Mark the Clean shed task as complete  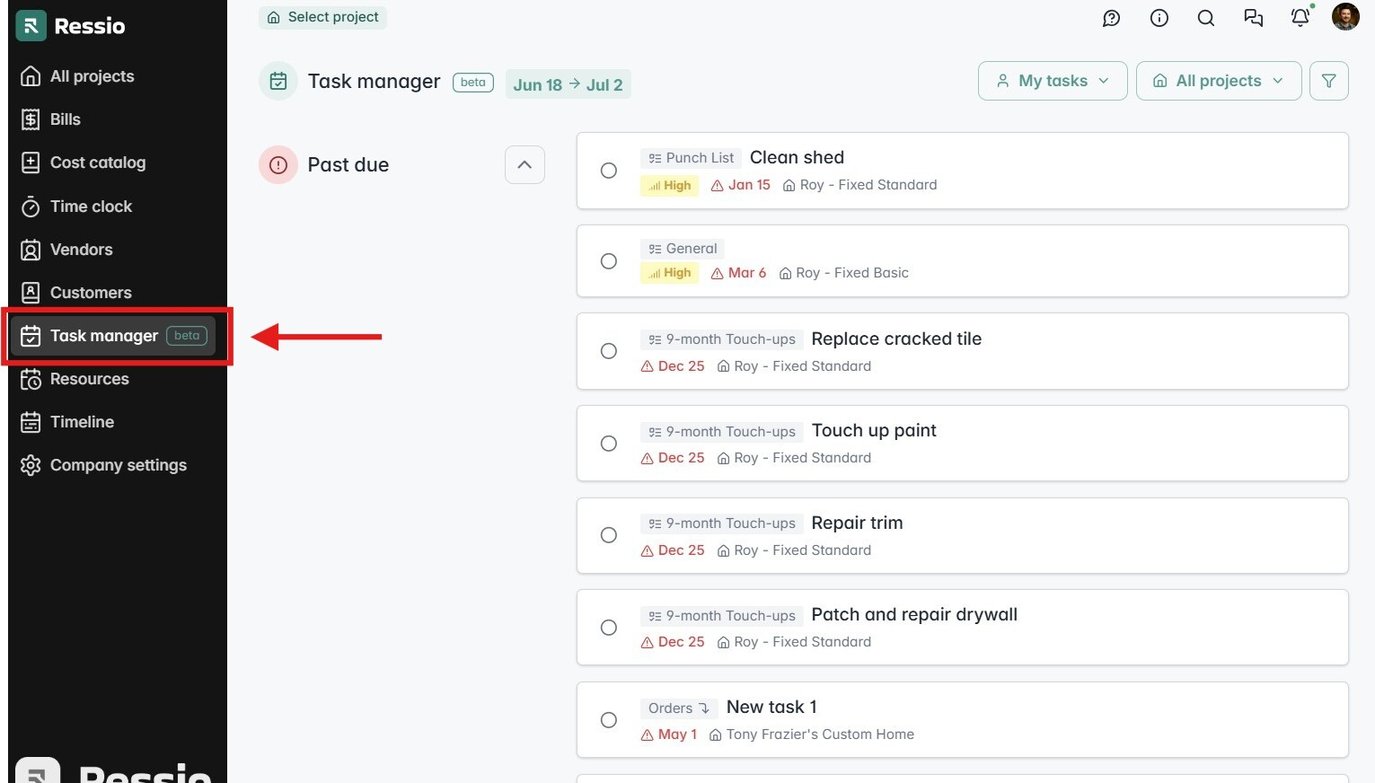tap(609, 170)
